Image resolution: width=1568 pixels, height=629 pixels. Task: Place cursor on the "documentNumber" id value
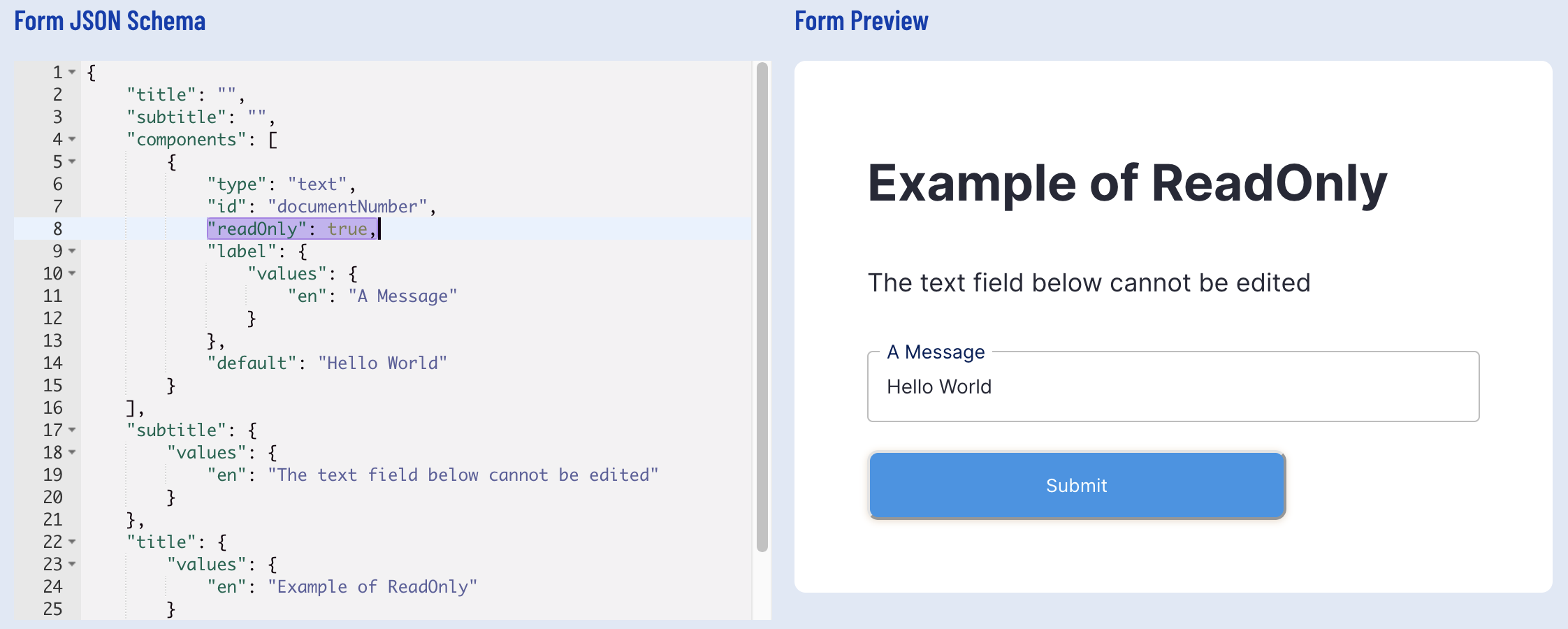[x=347, y=207]
